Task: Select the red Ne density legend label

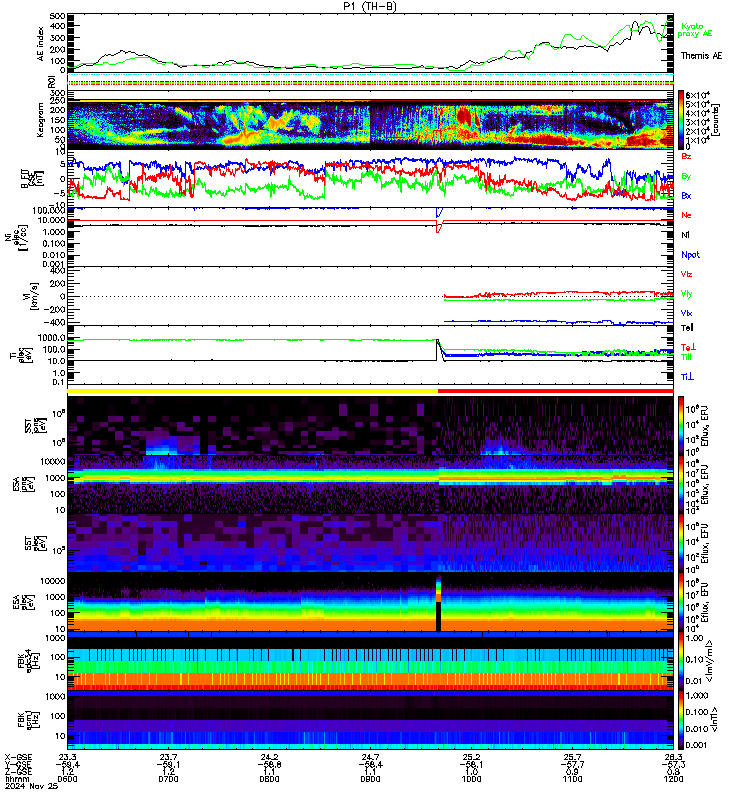Action: (x=686, y=215)
